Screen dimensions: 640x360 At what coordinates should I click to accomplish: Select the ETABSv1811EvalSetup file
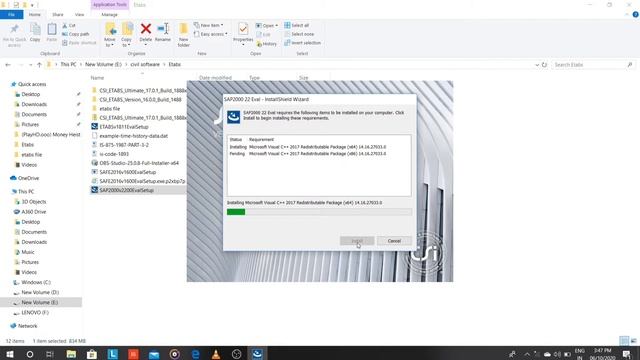tap(124, 127)
